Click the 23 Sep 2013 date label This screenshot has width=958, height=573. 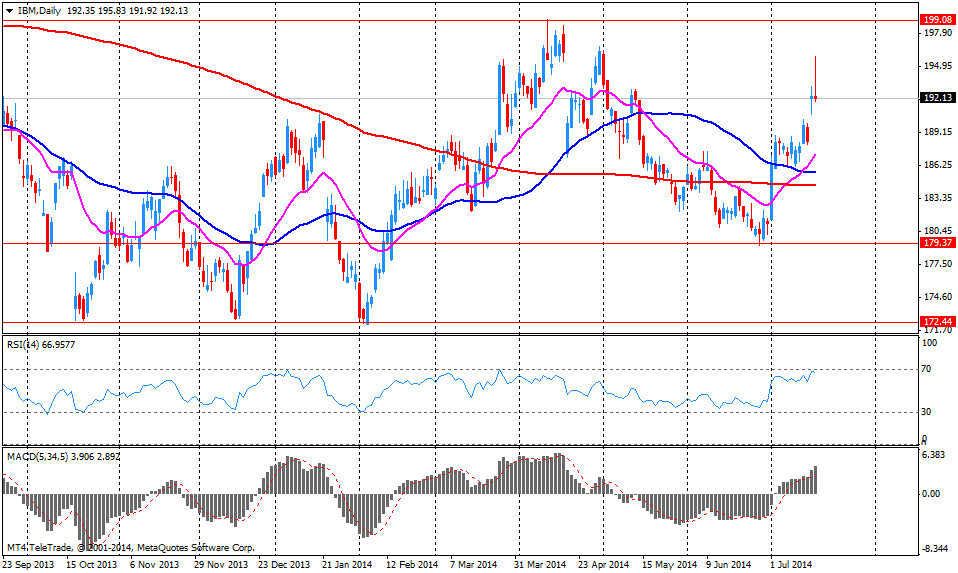coord(28,565)
